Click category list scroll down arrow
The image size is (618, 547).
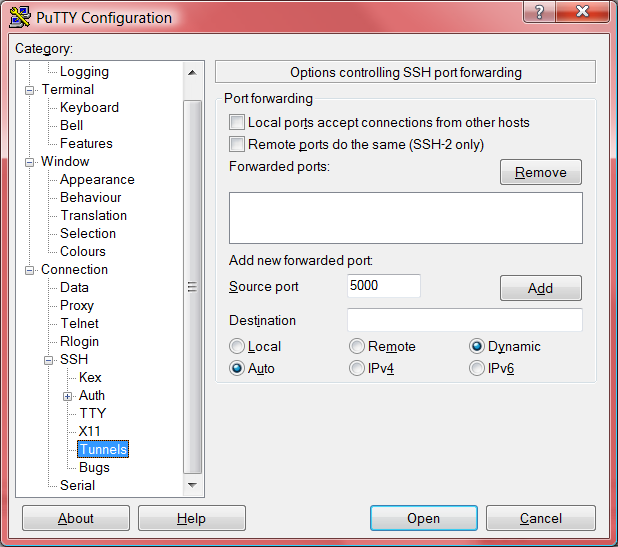coord(192,485)
